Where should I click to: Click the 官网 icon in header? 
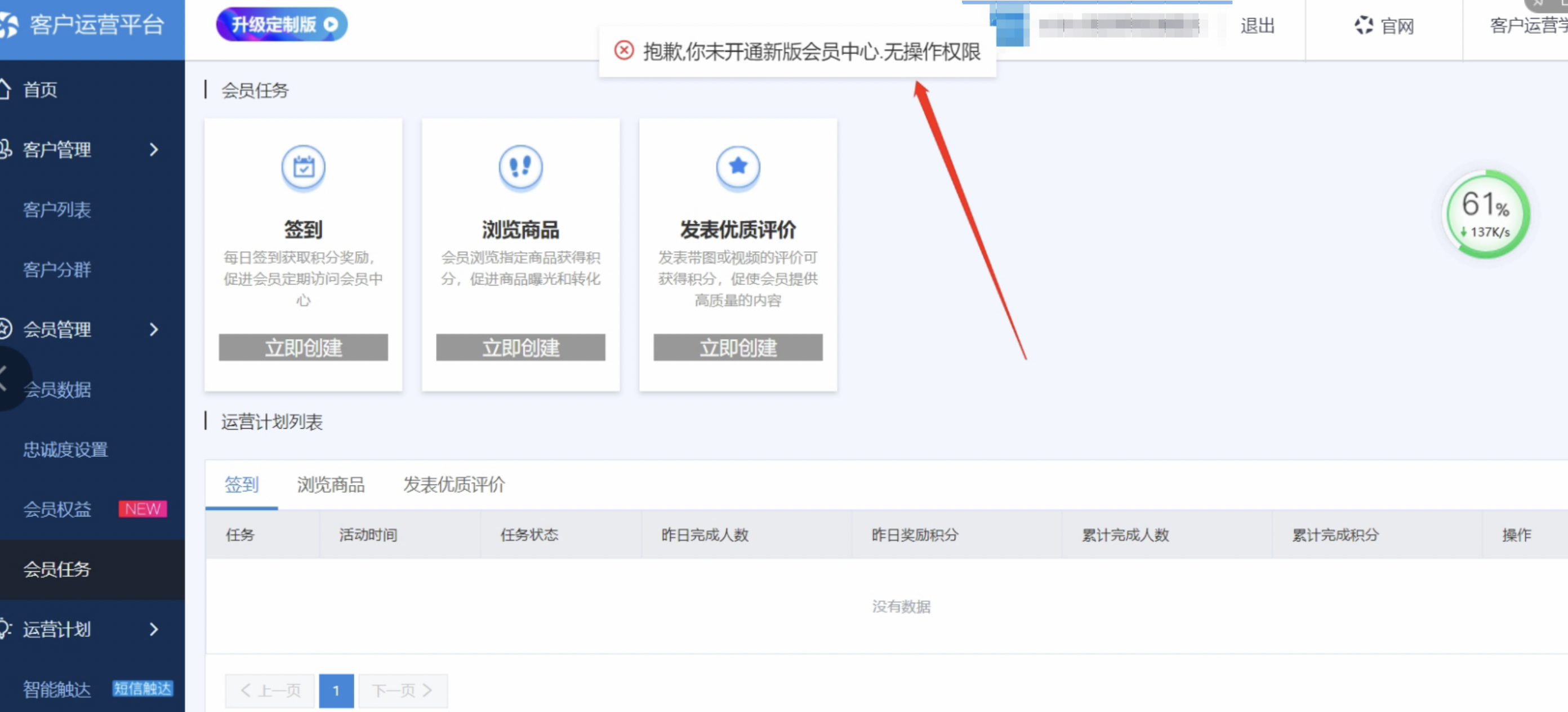1364,25
